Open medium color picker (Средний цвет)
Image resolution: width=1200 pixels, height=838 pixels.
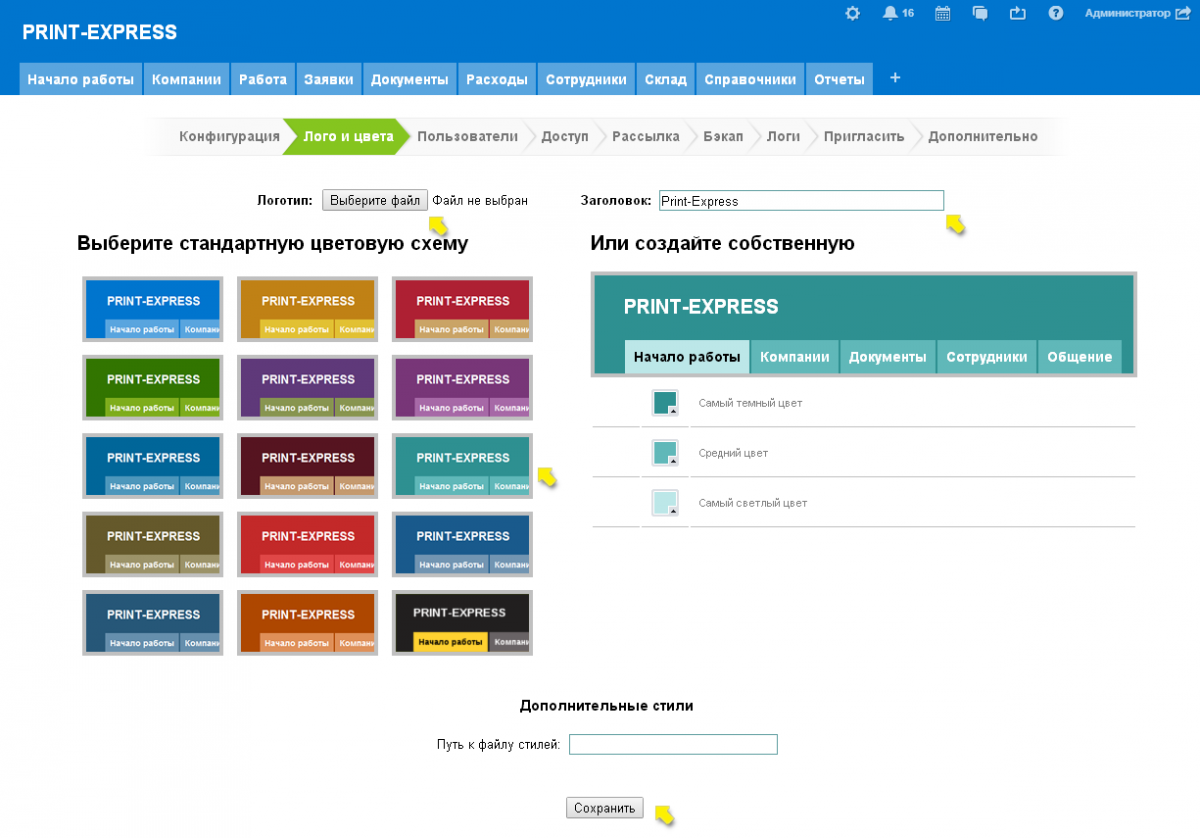pyautogui.click(x=665, y=453)
